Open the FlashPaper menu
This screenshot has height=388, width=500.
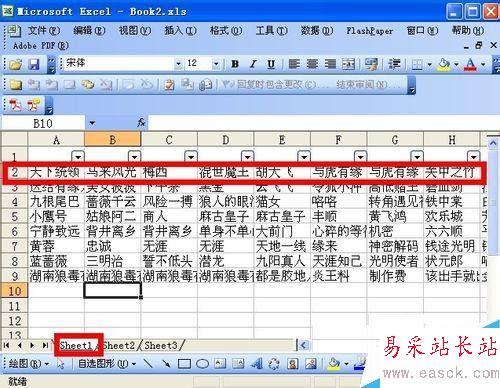click(369, 31)
